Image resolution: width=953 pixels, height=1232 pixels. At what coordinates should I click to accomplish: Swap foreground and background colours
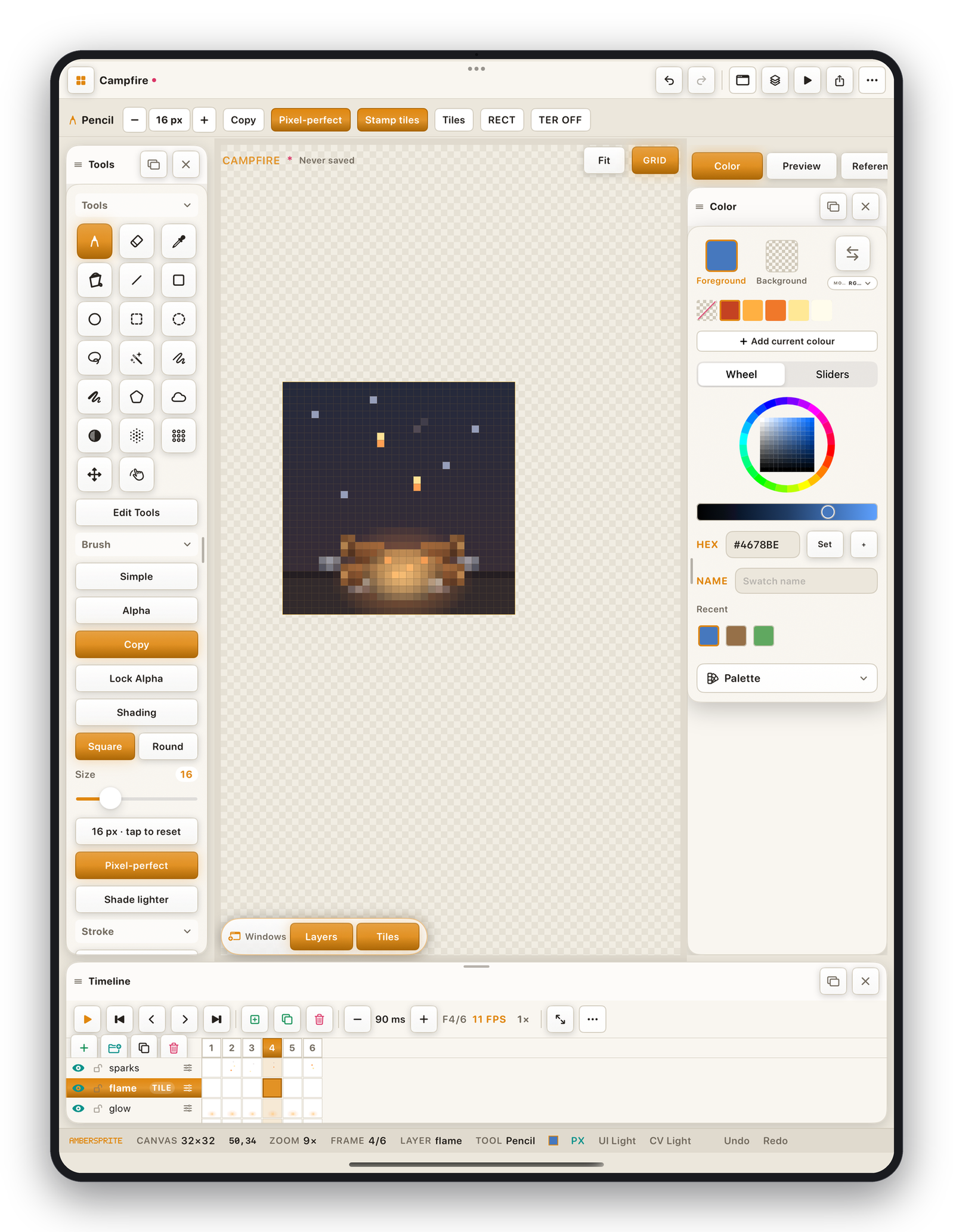[x=852, y=254]
